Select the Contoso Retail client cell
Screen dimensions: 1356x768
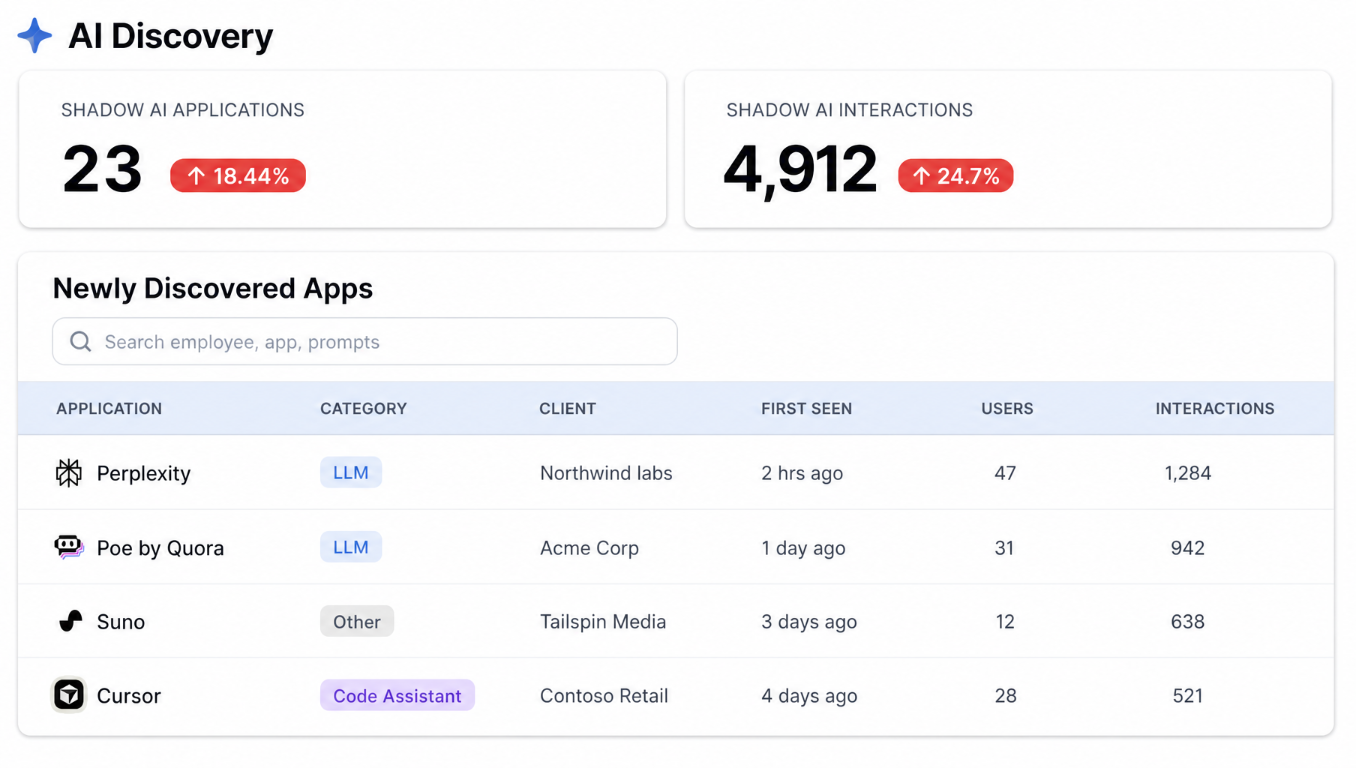point(604,696)
